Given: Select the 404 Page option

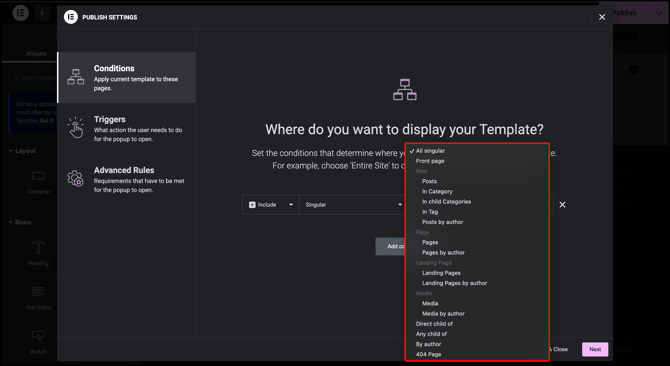Looking at the screenshot, I should pyautogui.click(x=428, y=354).
